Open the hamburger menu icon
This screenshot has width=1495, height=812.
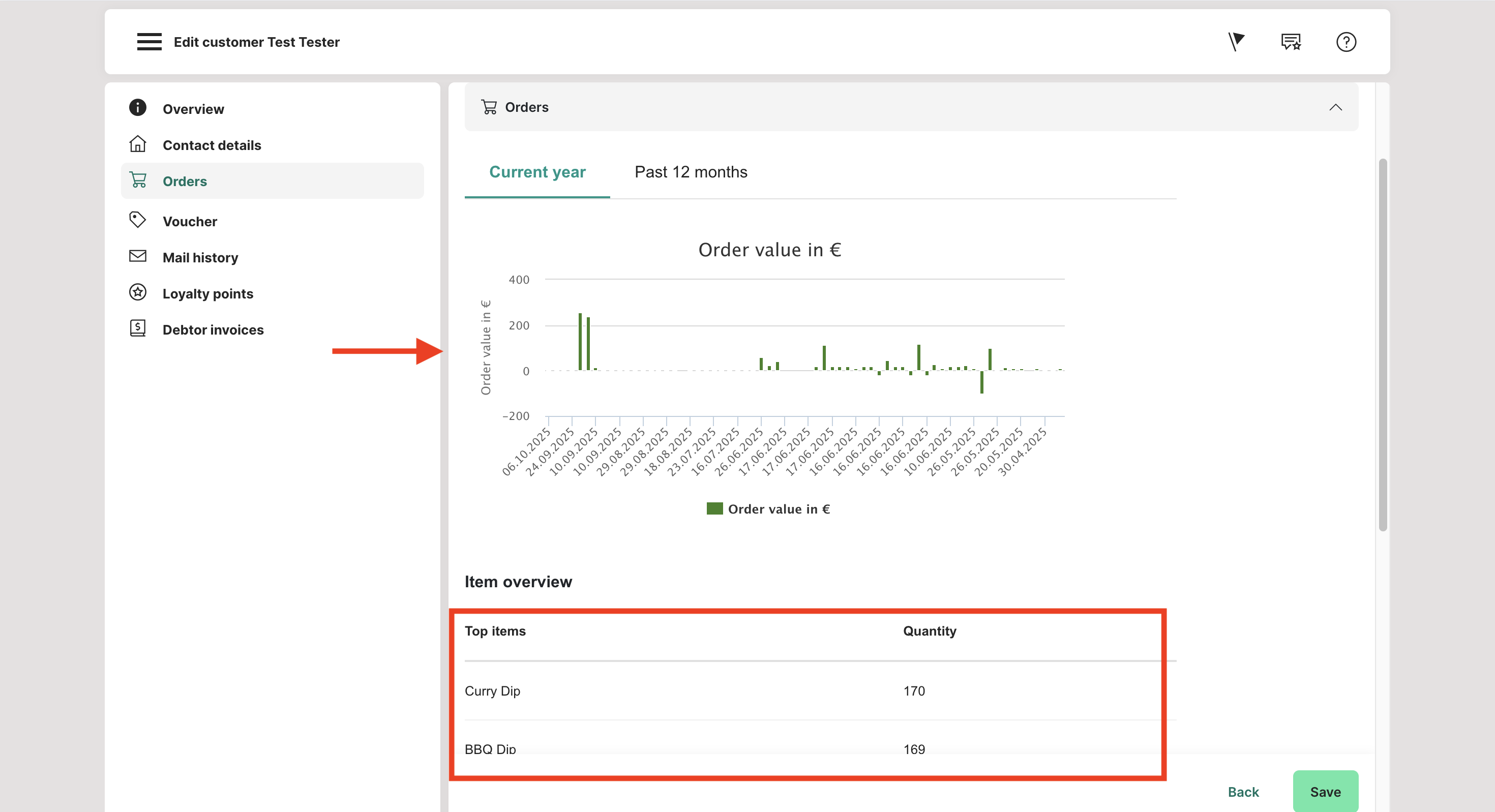[x=149, y=42]
